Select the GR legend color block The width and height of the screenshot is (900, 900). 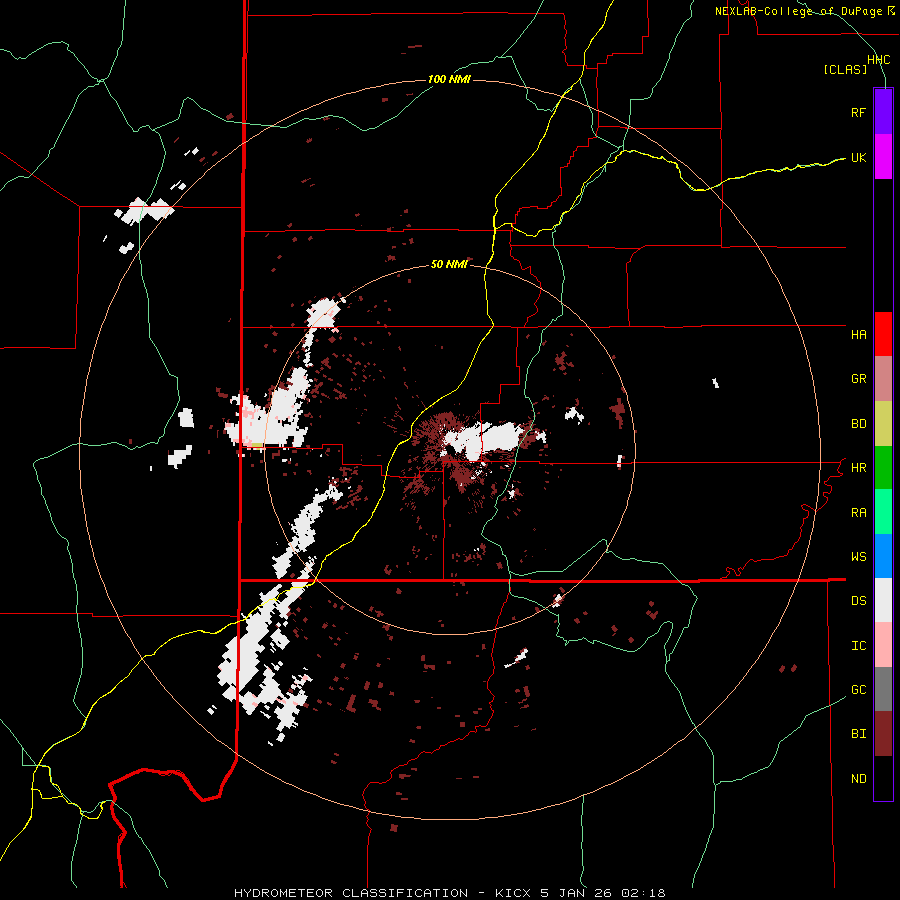(x=883, y=379)
